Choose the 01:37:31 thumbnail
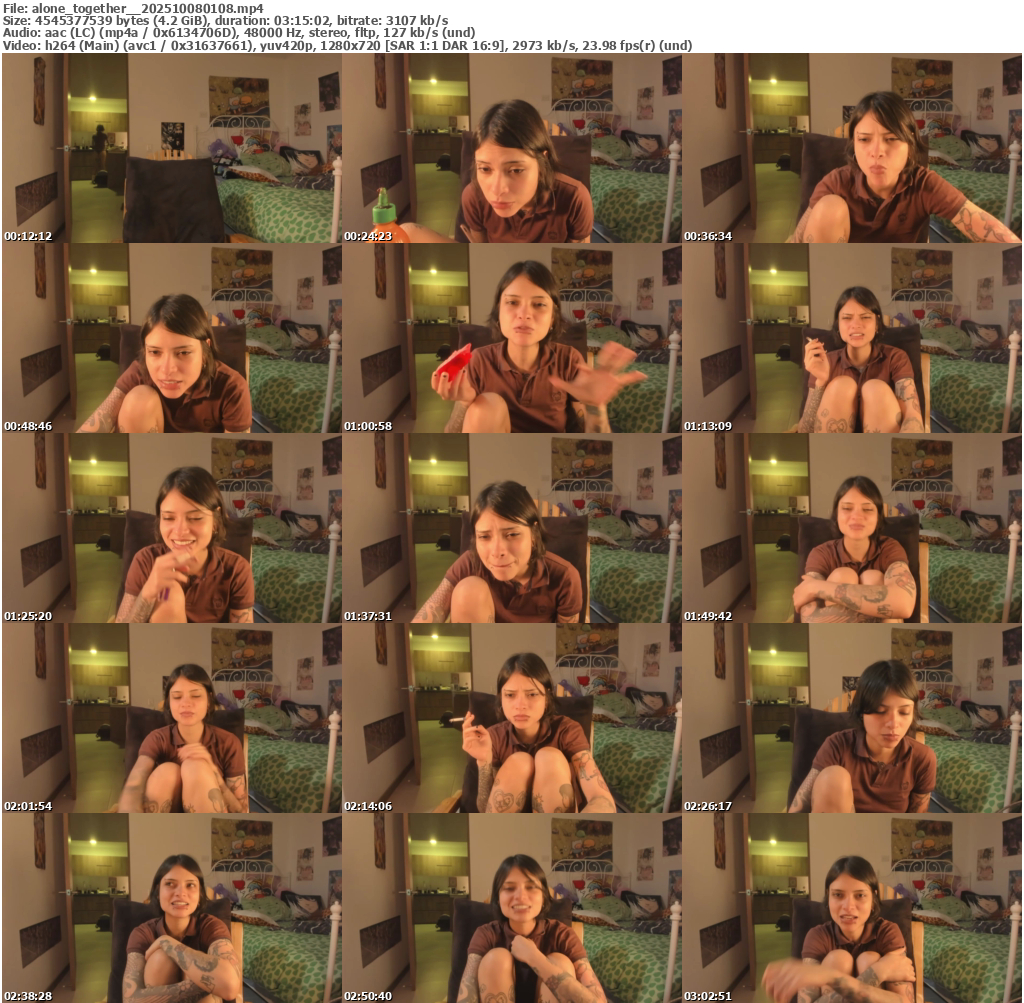Viewport: 1024px width, 1003px height. pyautogui.click(x=511, y=529)
